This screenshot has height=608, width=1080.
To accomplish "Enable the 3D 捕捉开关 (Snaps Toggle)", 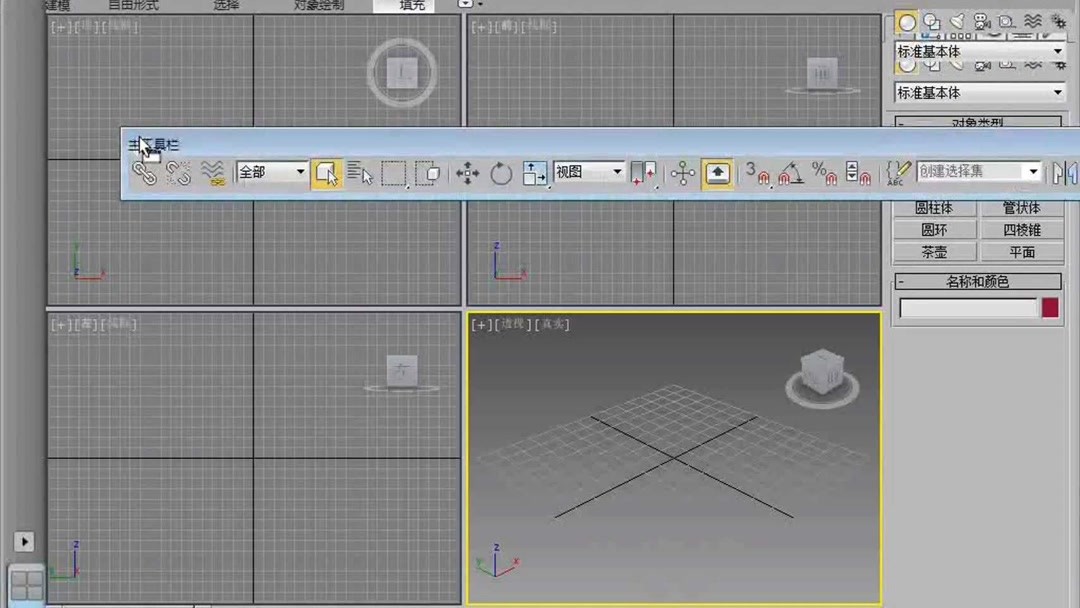I will 761,173.
